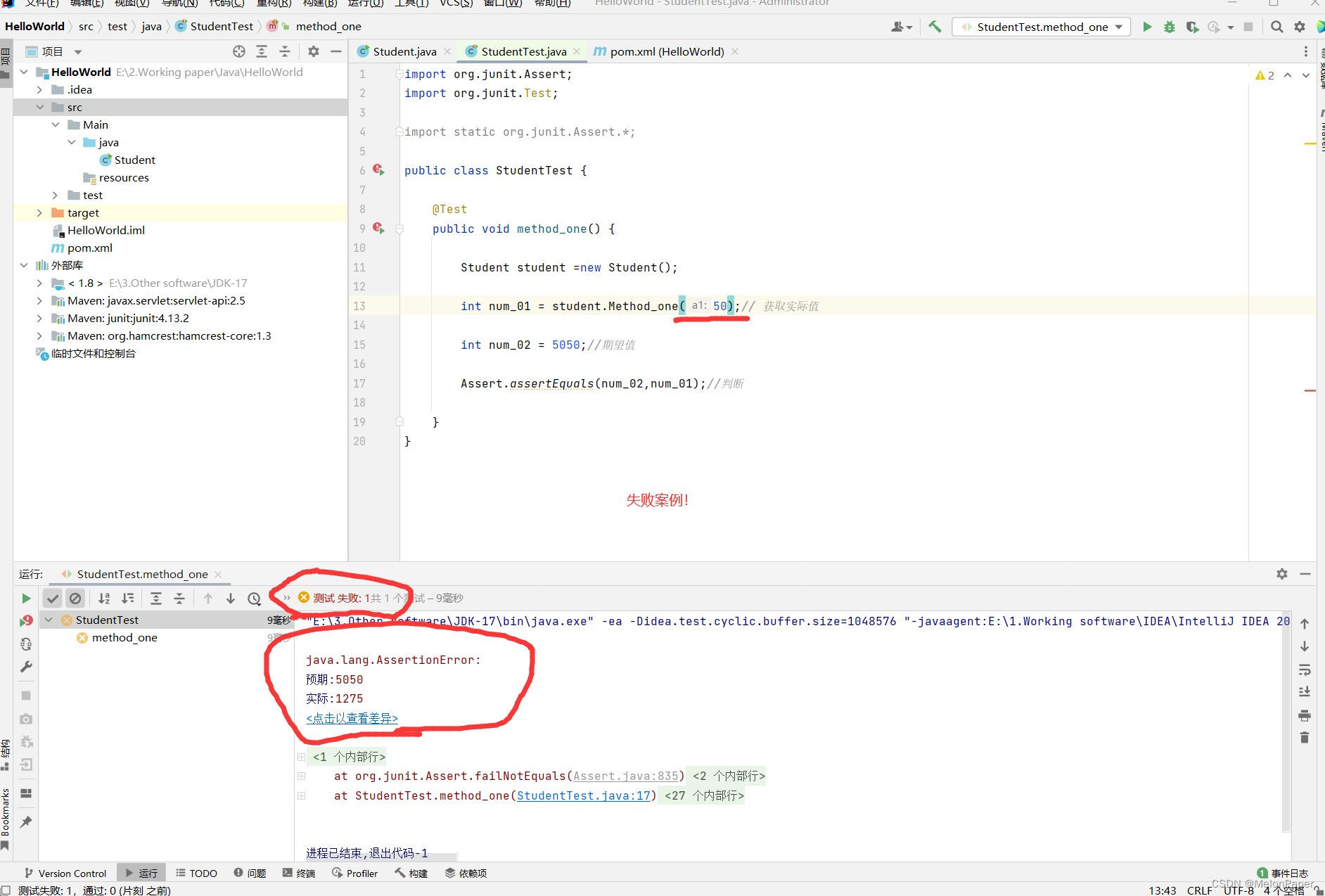Screen dimensions: 1325x896
Task: Close the StudentTest.java tab
Action: pos(577,51)
